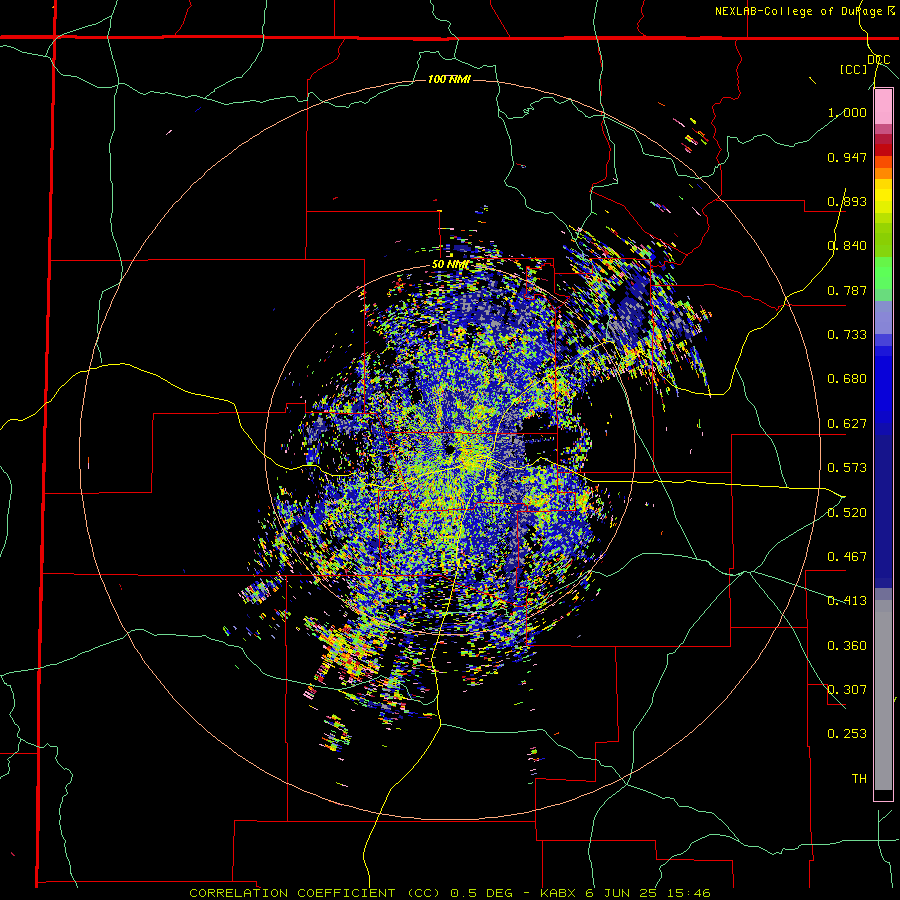The image size is (900, 900).
Task: Click the NEXLAB-College of DuPage header text
Action: tap(798, 11)
